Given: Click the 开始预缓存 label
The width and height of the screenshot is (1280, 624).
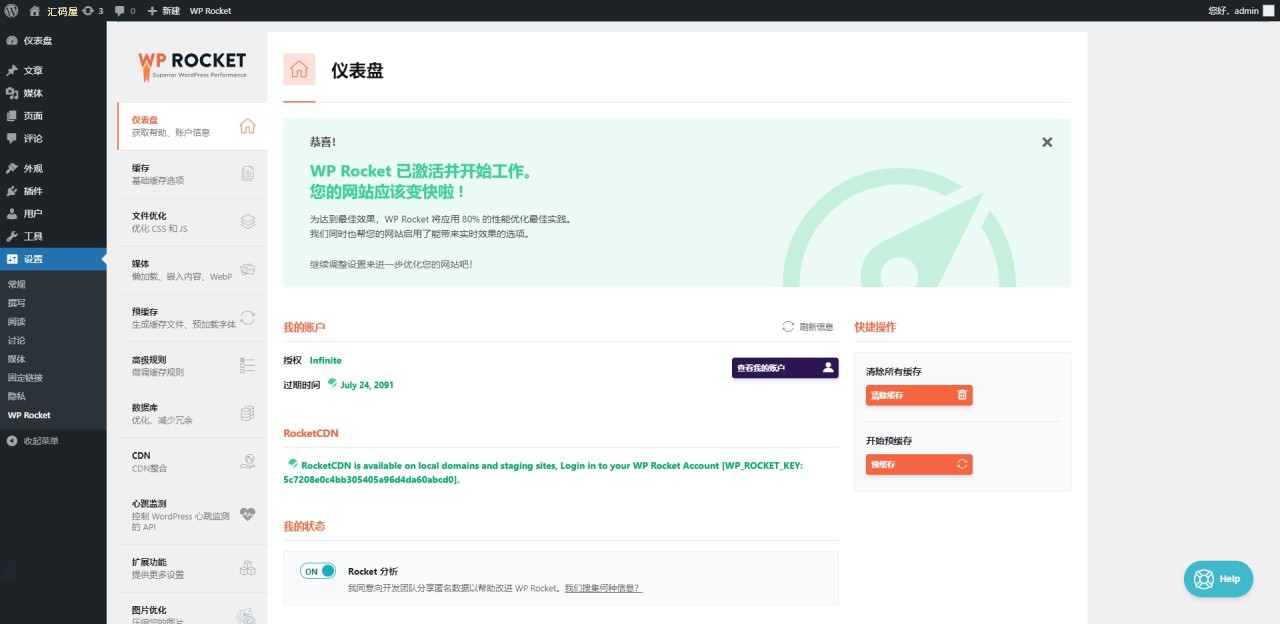Looking at the screenshot, I should click(x=889, y=441).
